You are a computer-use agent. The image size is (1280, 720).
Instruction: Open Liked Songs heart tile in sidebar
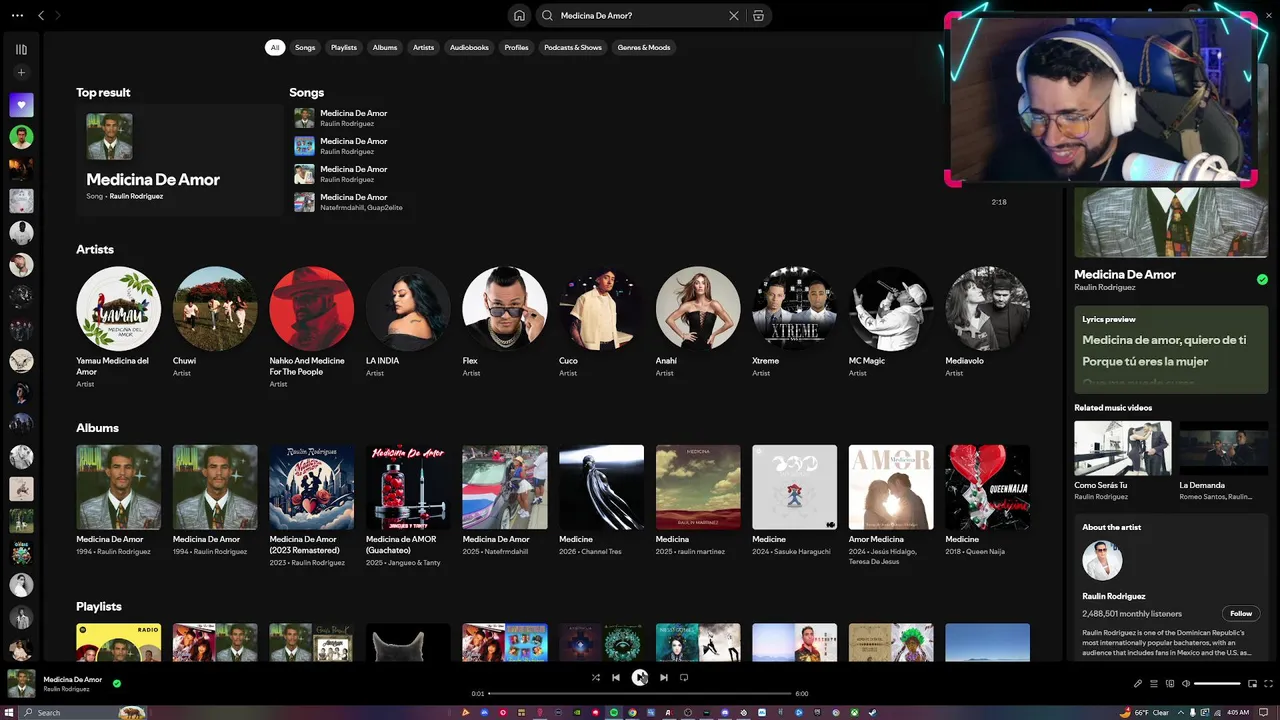(x=21, y=104)
